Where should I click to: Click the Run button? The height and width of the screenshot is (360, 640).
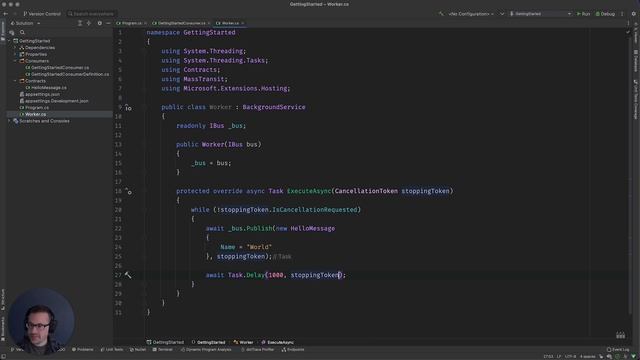click(583, 14)
